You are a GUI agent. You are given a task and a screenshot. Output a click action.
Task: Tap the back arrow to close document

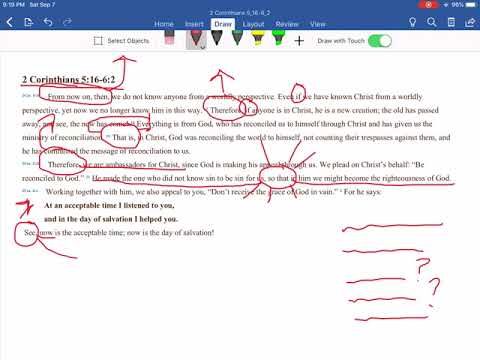click(x=10, y=22)
